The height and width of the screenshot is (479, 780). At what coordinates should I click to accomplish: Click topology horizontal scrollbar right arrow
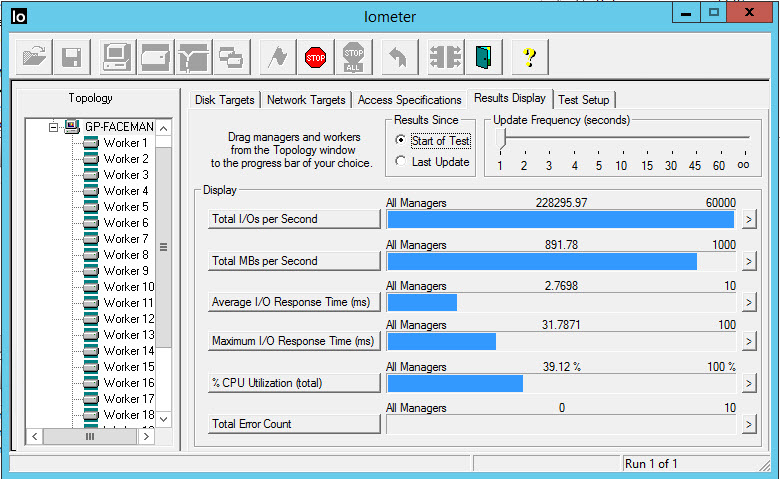coord(146,437)
